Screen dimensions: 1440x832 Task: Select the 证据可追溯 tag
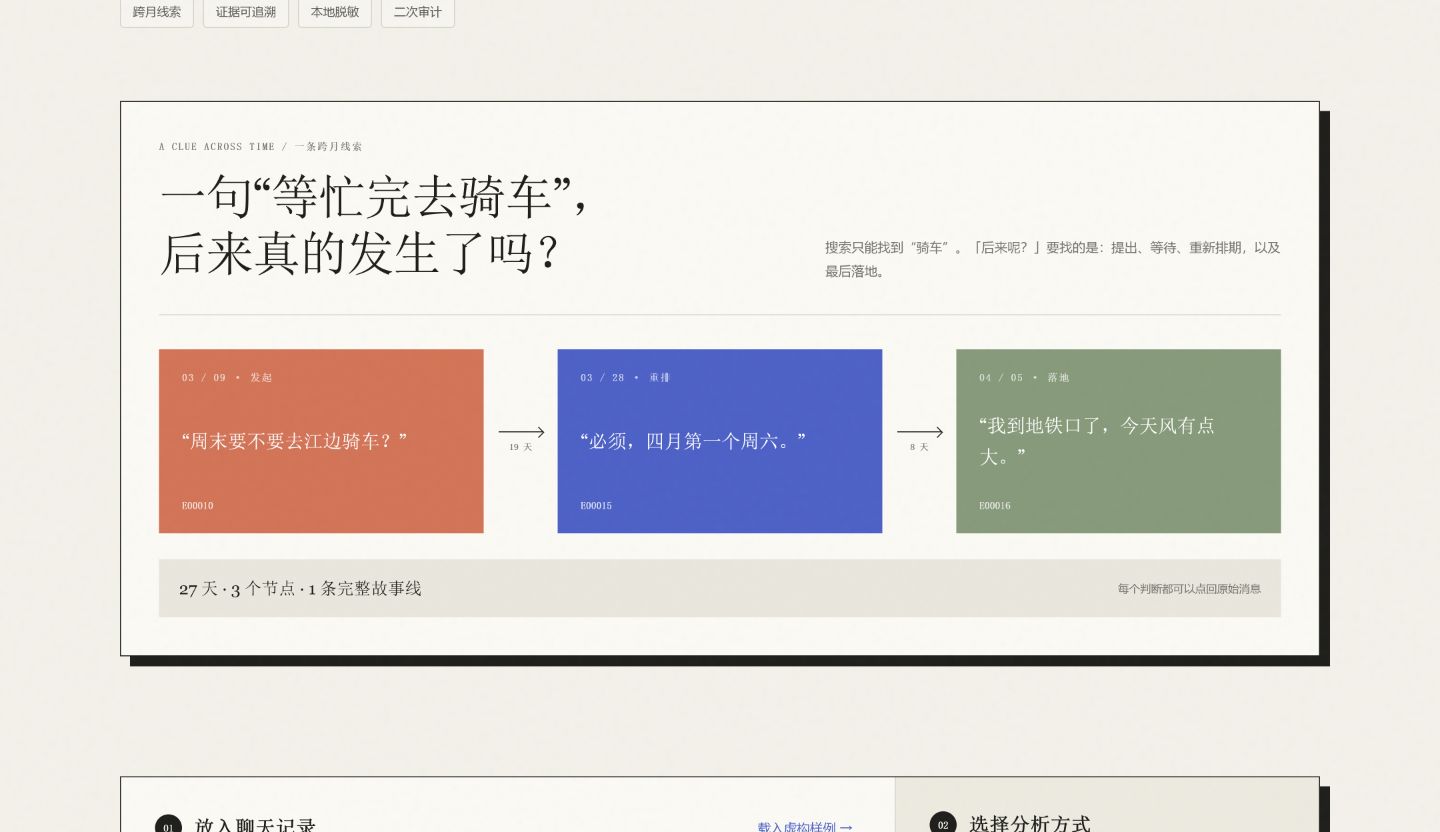tap(246, 12)
